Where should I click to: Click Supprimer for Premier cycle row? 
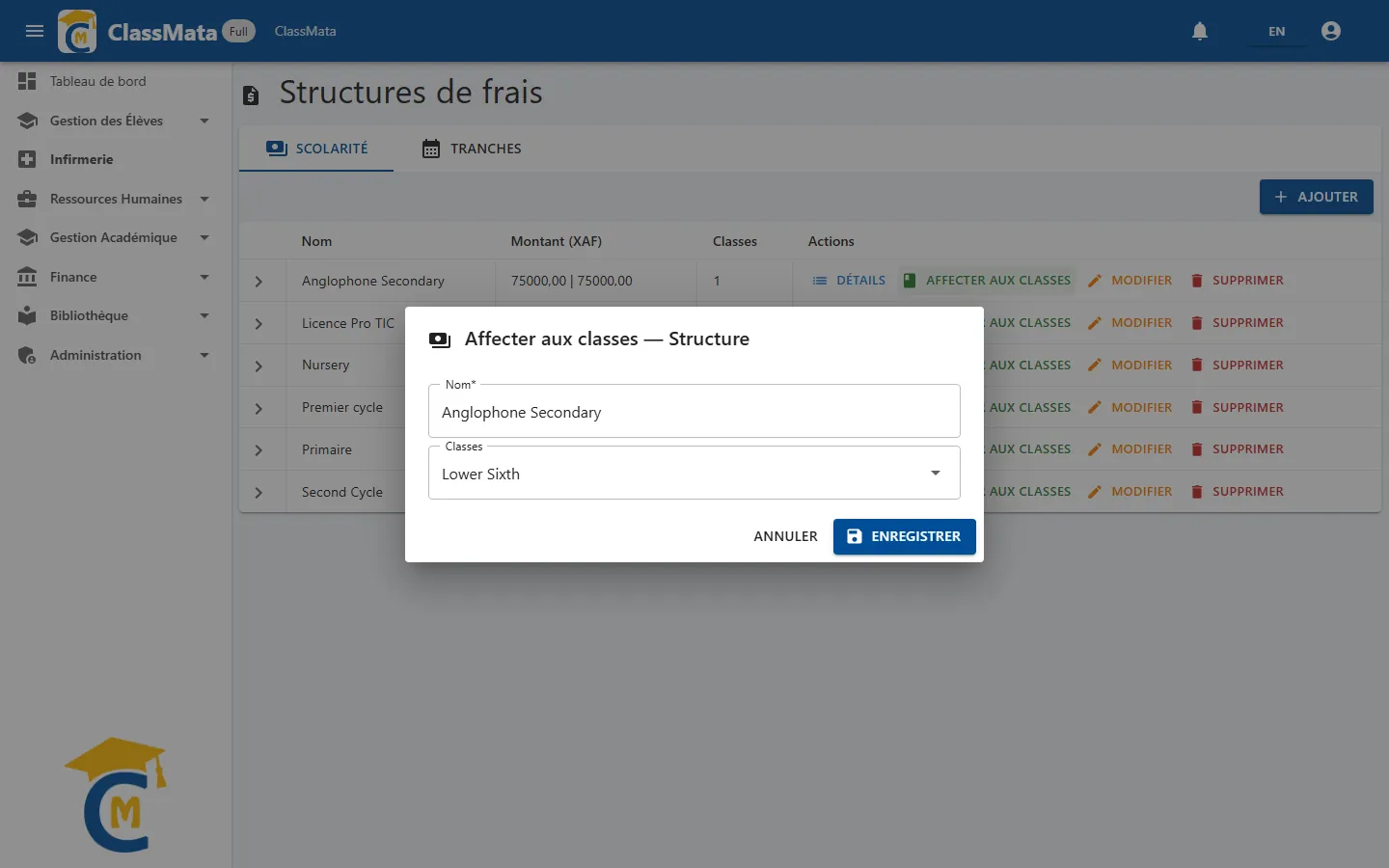point(1237,407)
